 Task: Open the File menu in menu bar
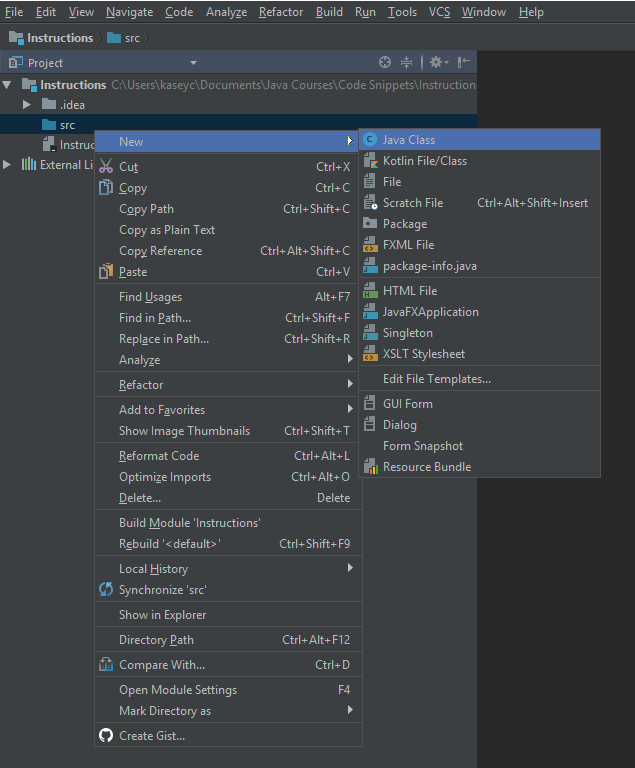(14, 12)
